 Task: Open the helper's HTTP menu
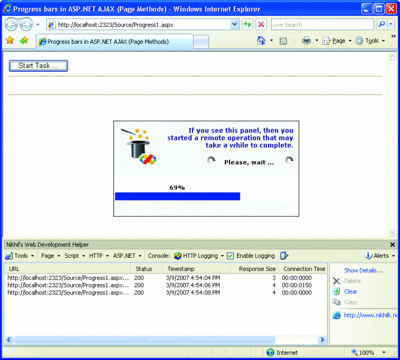99,256
